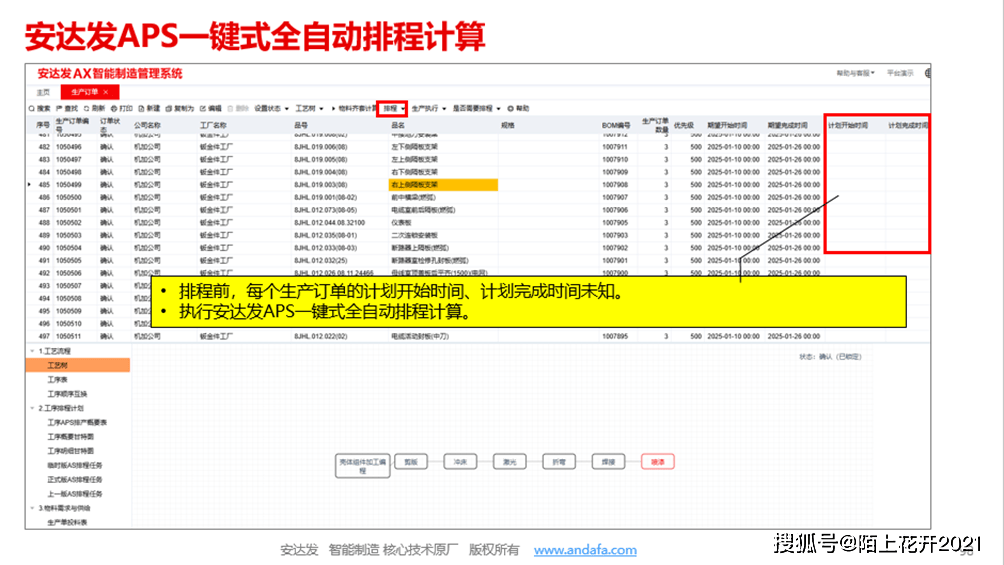The image size is (1004, 565).
Task: Click the 搜索 search toolbar icon
Action: point(32,109)
